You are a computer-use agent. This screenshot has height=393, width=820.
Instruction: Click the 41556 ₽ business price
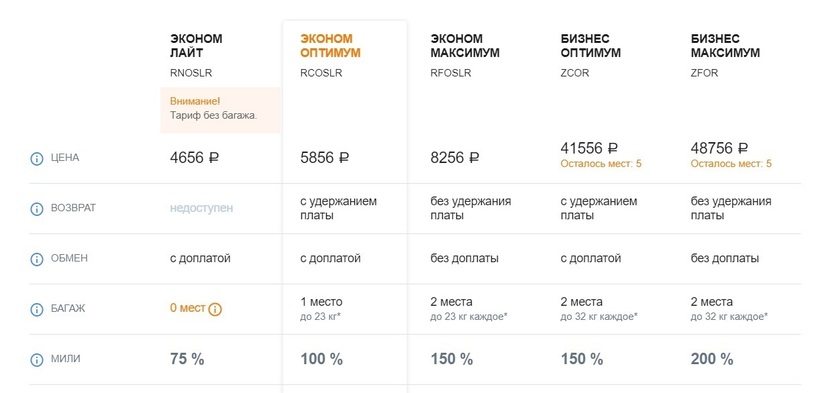[x=589, y=148]
